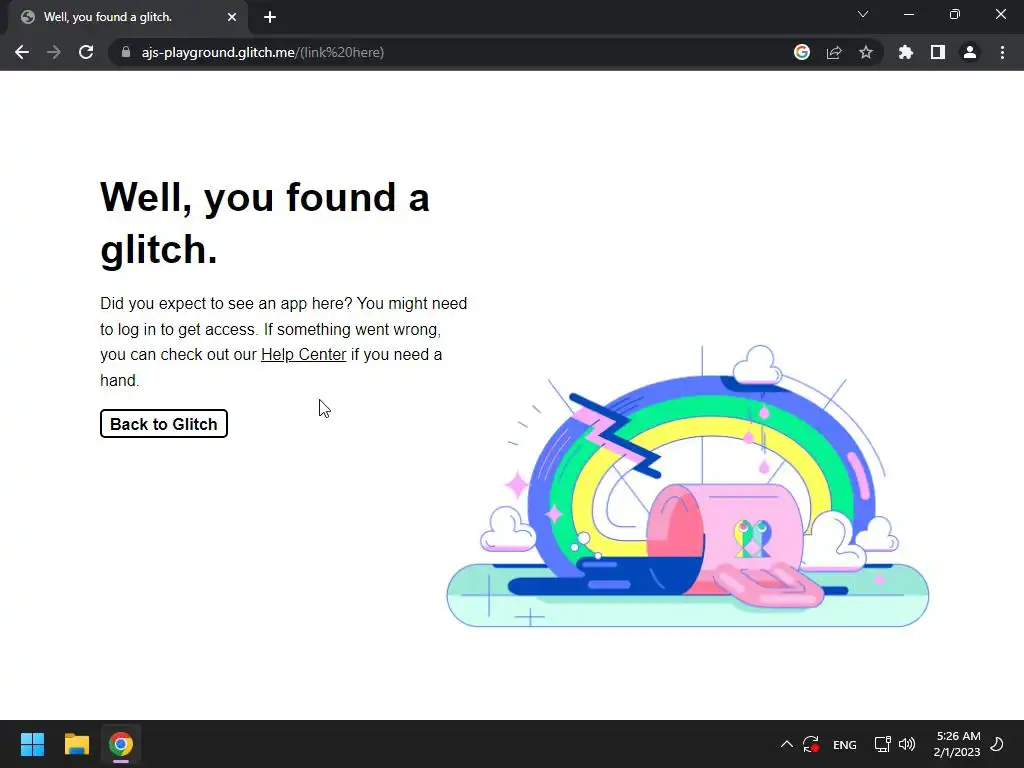This screenshot has width=1024, height=768.
Task: Open the Windows Start menu
Action: pyautogui.click(x=32, y=744)
